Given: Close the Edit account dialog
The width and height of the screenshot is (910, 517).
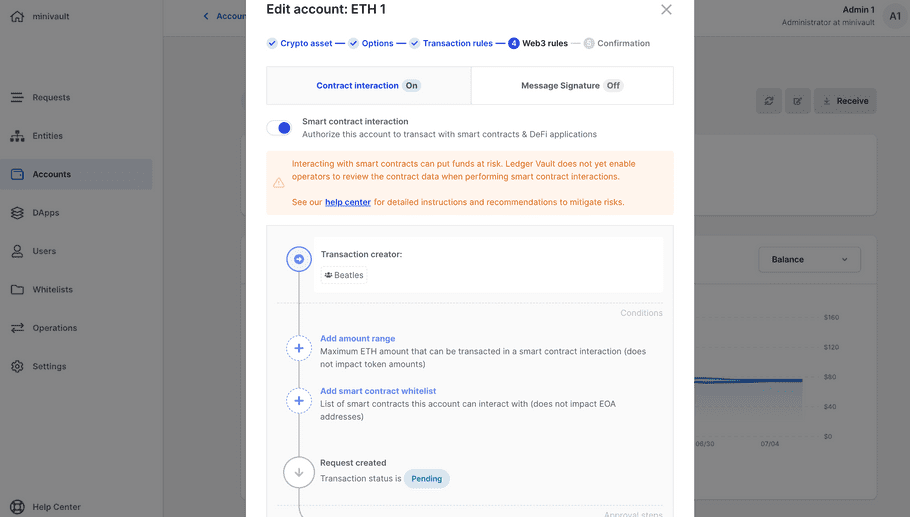Looking at the screenshot, I should (x=666, y=10).
